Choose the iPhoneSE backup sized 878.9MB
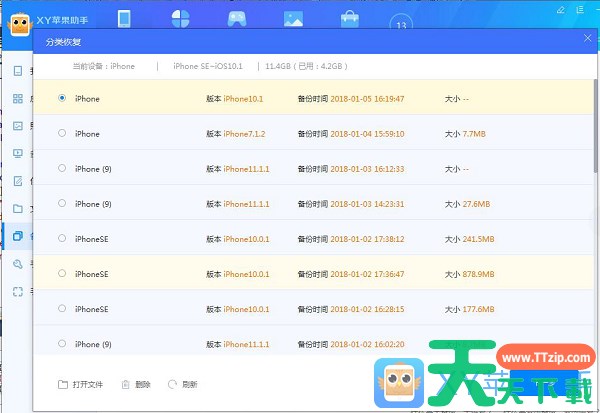 point(63,273)
